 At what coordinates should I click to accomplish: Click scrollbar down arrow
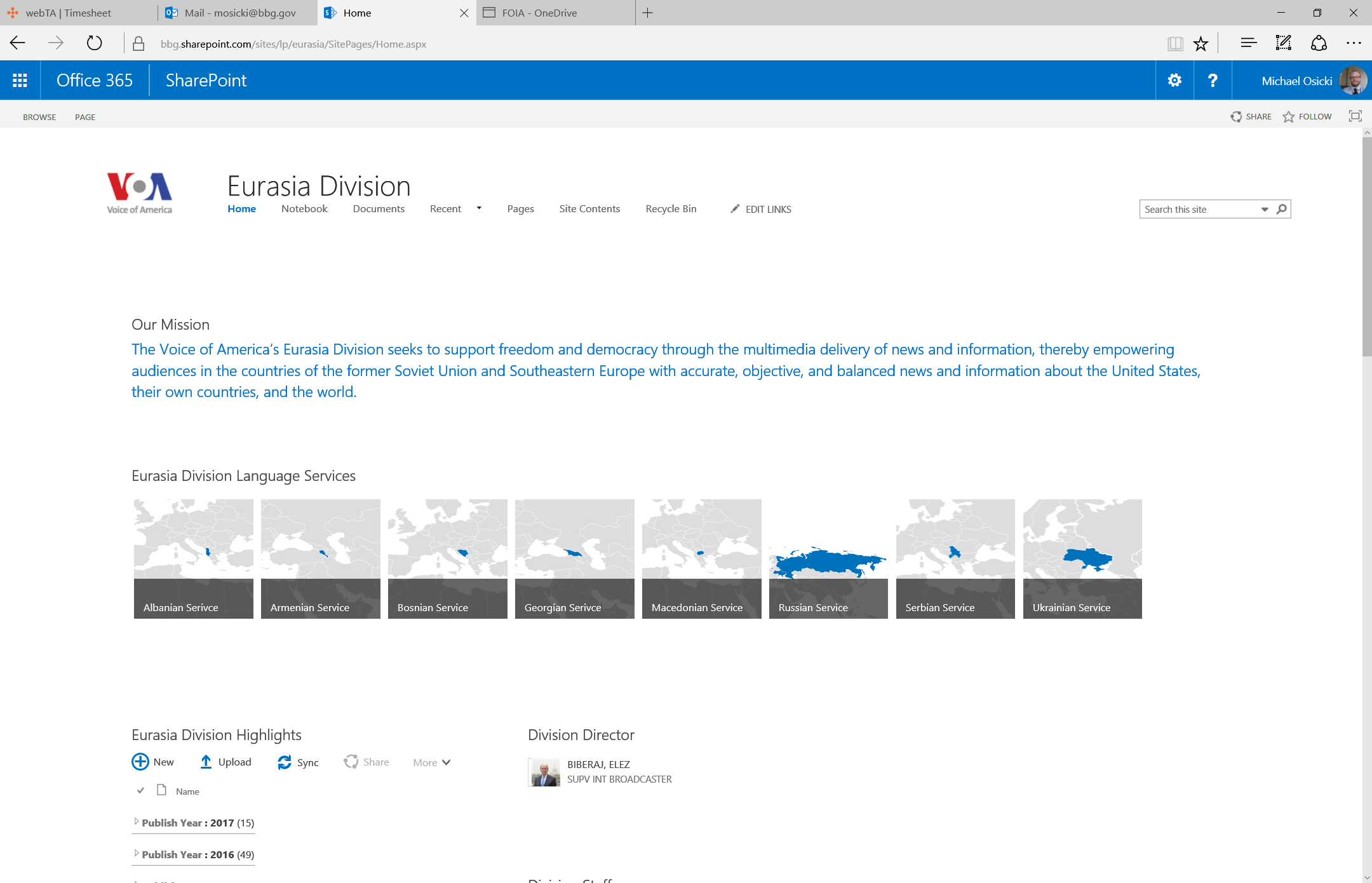1367,877
